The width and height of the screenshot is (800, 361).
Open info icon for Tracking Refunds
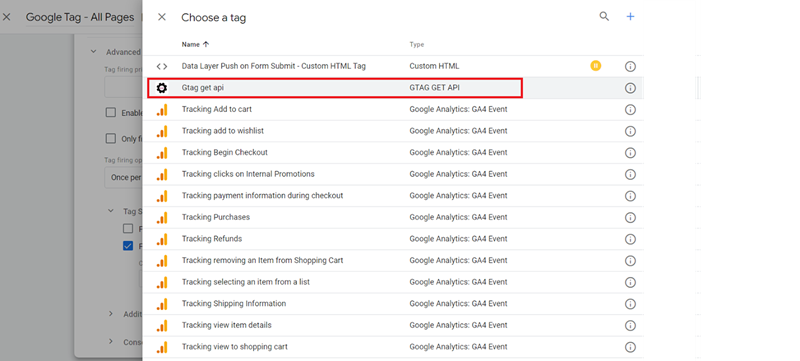point(630,239)
